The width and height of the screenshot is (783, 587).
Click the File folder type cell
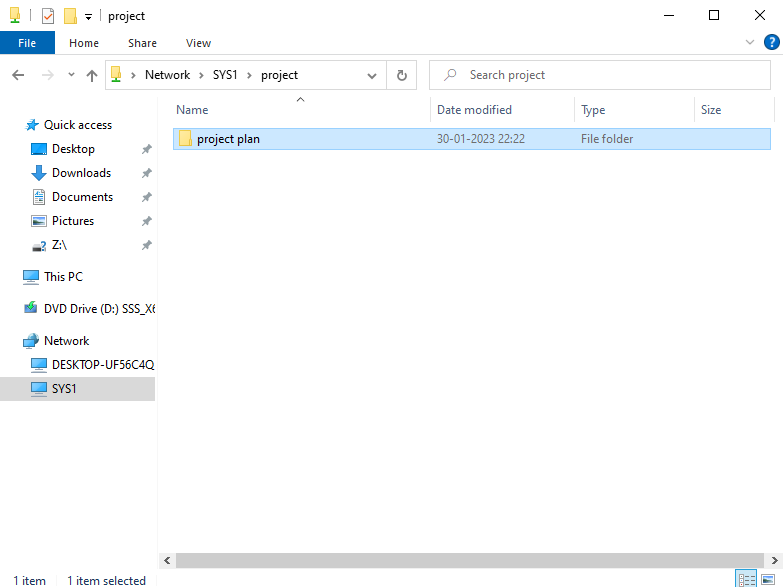tap(607, 139)
